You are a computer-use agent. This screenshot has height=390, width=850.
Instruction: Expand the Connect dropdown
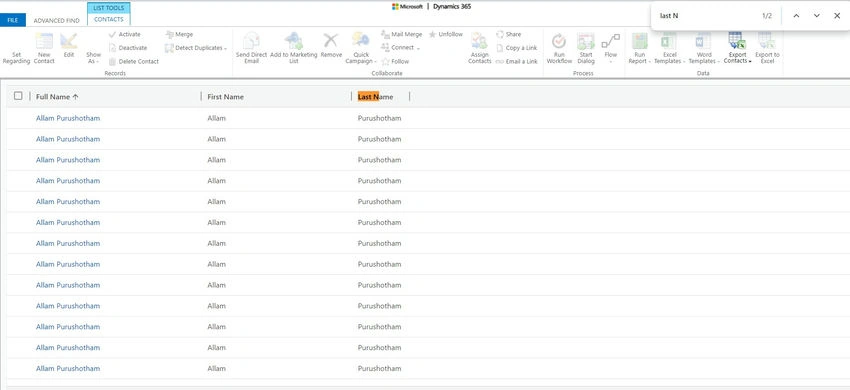click(401, 48)
